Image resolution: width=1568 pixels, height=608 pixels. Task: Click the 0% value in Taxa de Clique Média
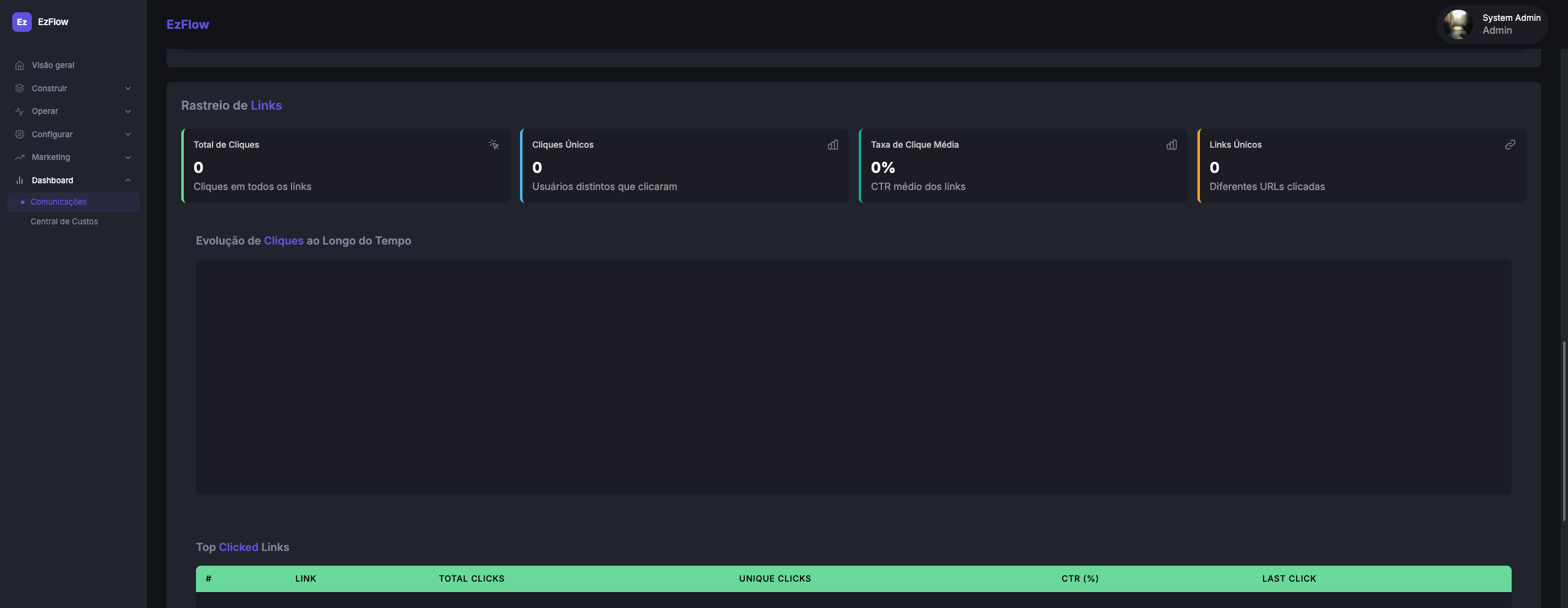(x=883, y=167)
